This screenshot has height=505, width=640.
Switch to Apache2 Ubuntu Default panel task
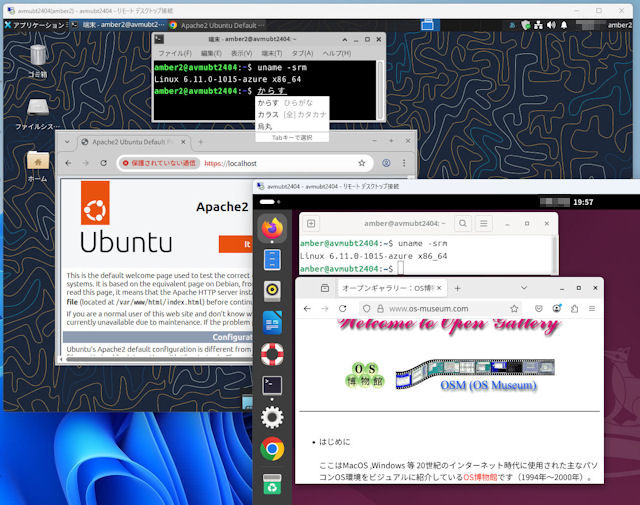tap(217, 25)
